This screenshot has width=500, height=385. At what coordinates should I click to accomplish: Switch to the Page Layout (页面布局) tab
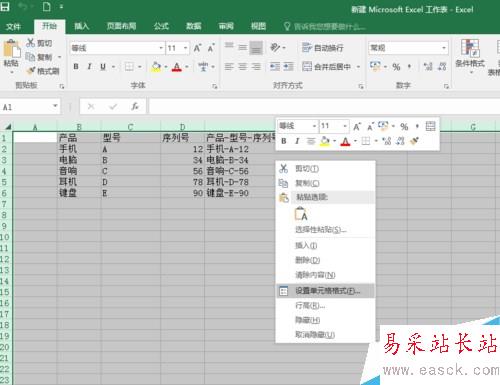[x=121, y=26]
